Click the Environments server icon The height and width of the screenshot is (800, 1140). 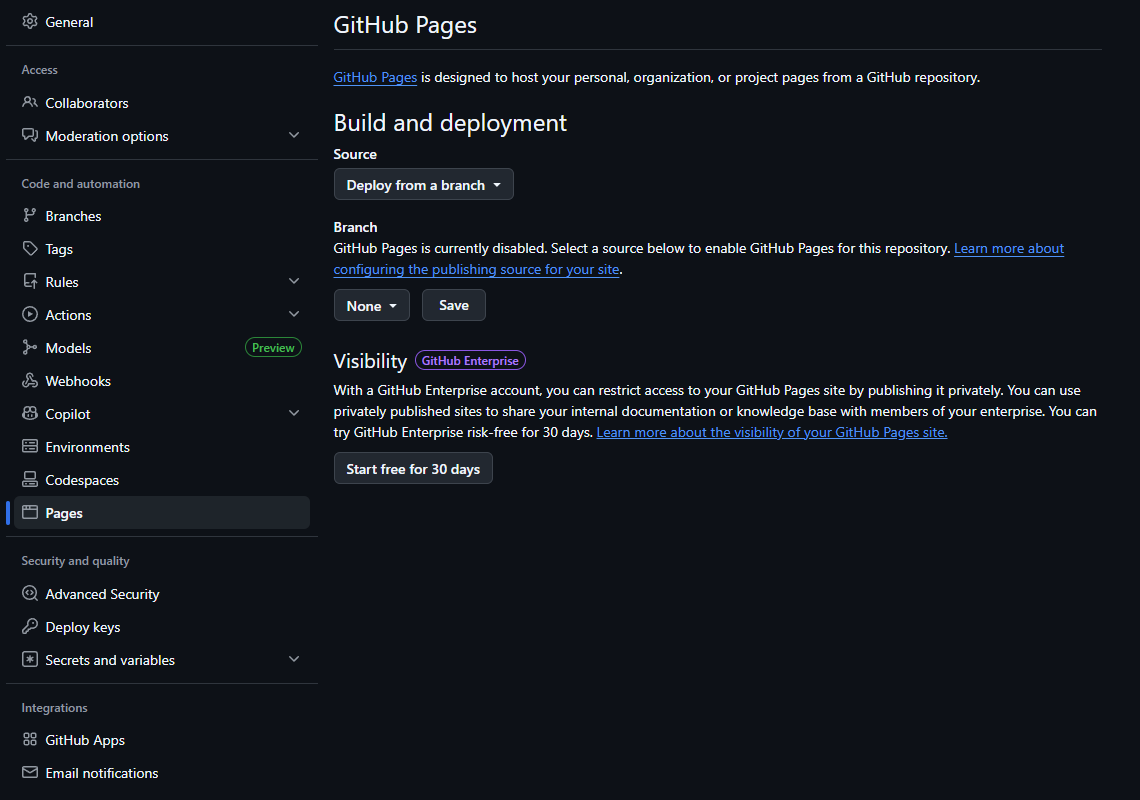30,446
